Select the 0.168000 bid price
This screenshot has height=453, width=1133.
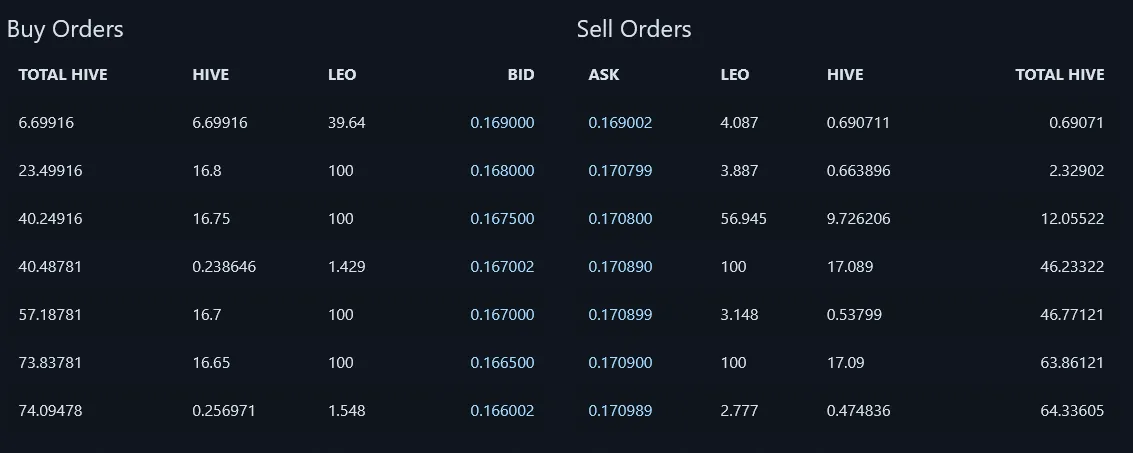502,171
